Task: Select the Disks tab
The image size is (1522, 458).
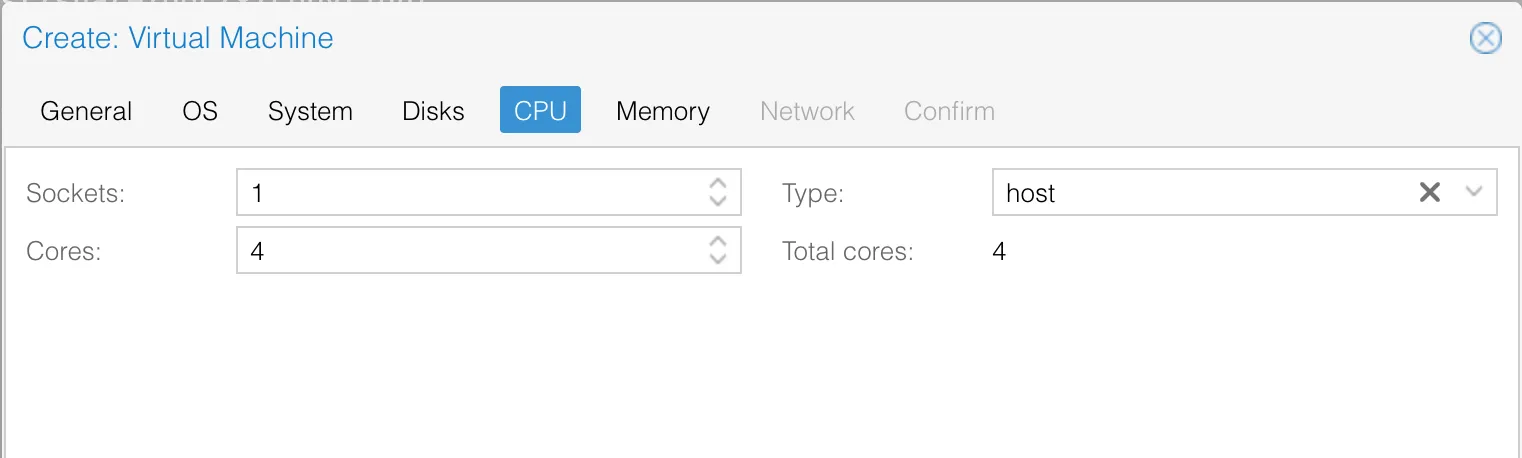Action: click(433, 110)
